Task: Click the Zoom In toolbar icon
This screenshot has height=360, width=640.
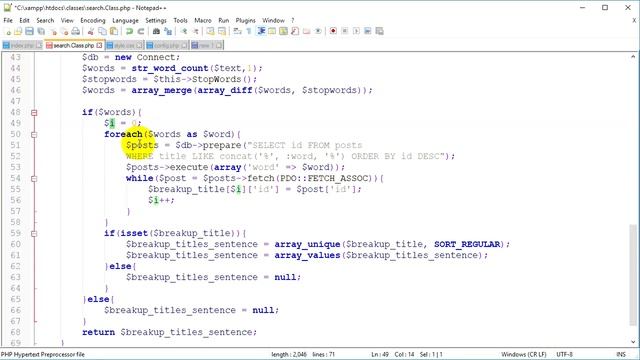Action: (x=184, y=31)
